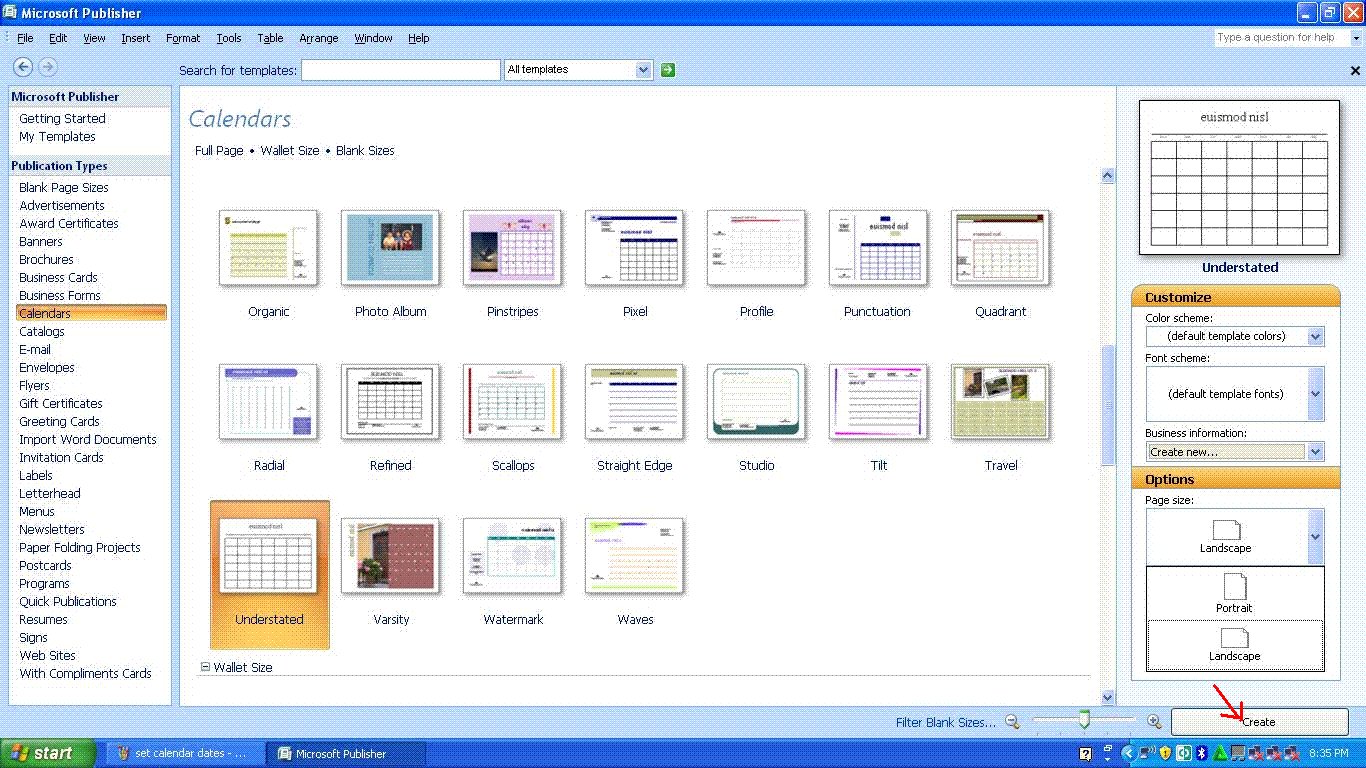Open the Page size dropdown arrow
Viewport: 1366px width, 768px height.
point(1315,537)
